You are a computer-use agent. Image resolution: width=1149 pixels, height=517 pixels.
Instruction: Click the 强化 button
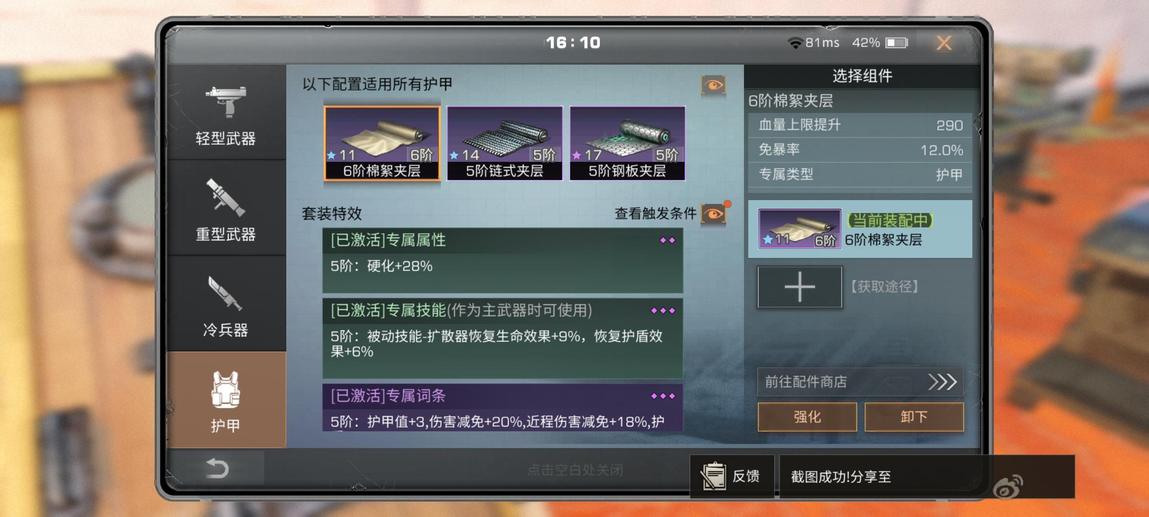pyautogui.click(x=807, y=417)
